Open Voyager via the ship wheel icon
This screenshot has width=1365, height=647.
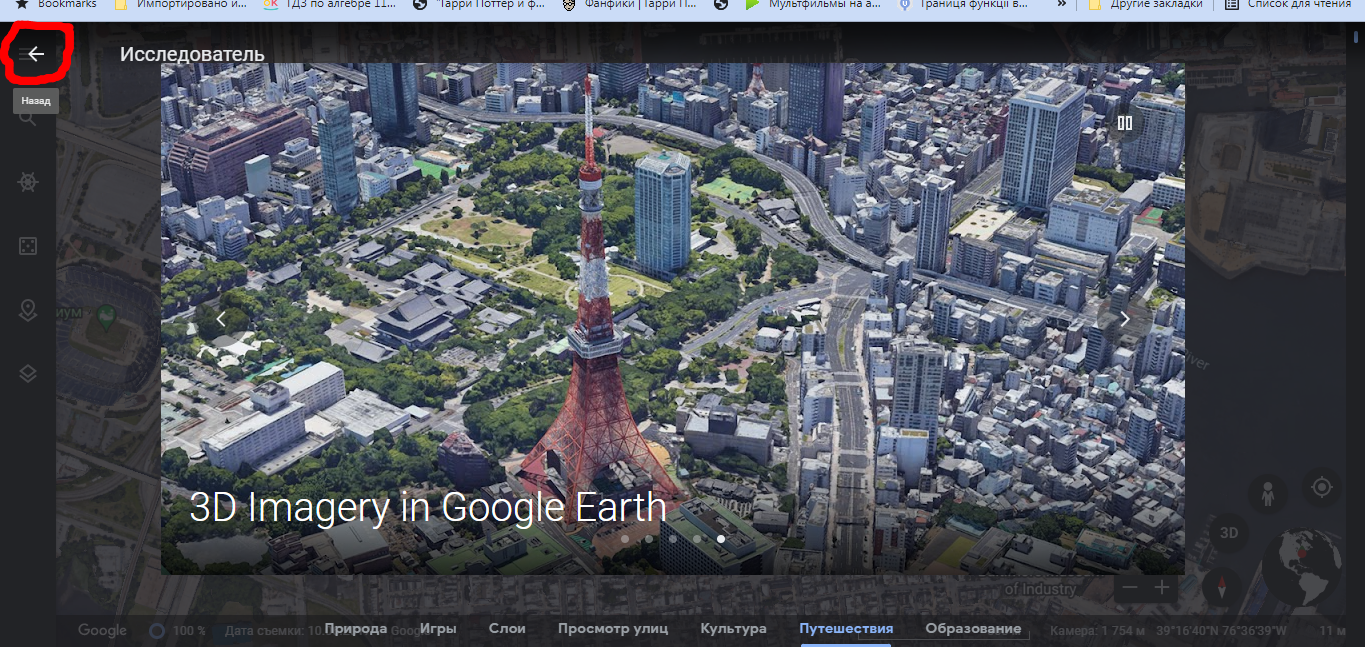coord(28,182)
